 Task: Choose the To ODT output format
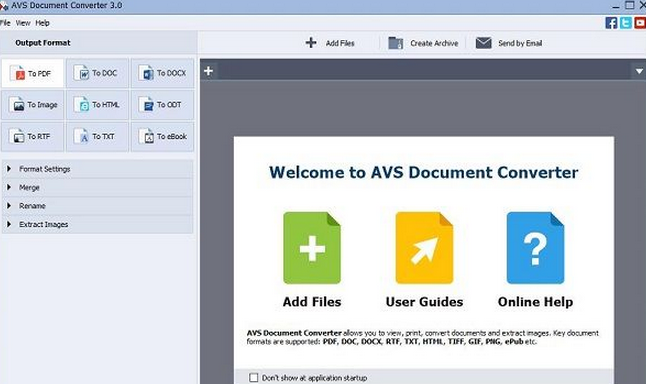pyautogui.click(x=162, y=105)
